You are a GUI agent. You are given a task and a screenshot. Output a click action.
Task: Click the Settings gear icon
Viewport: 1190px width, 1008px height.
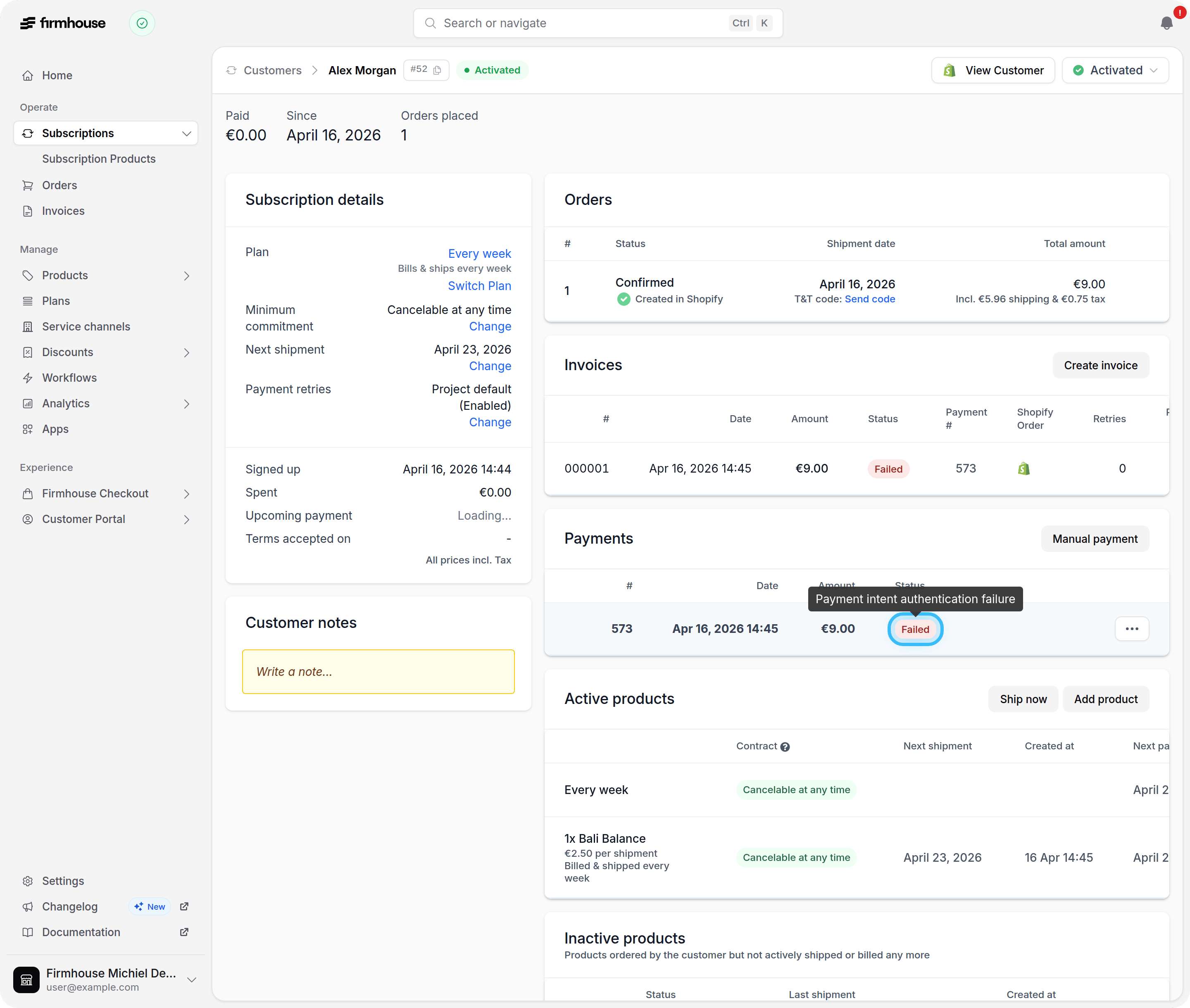coord(27,881)
